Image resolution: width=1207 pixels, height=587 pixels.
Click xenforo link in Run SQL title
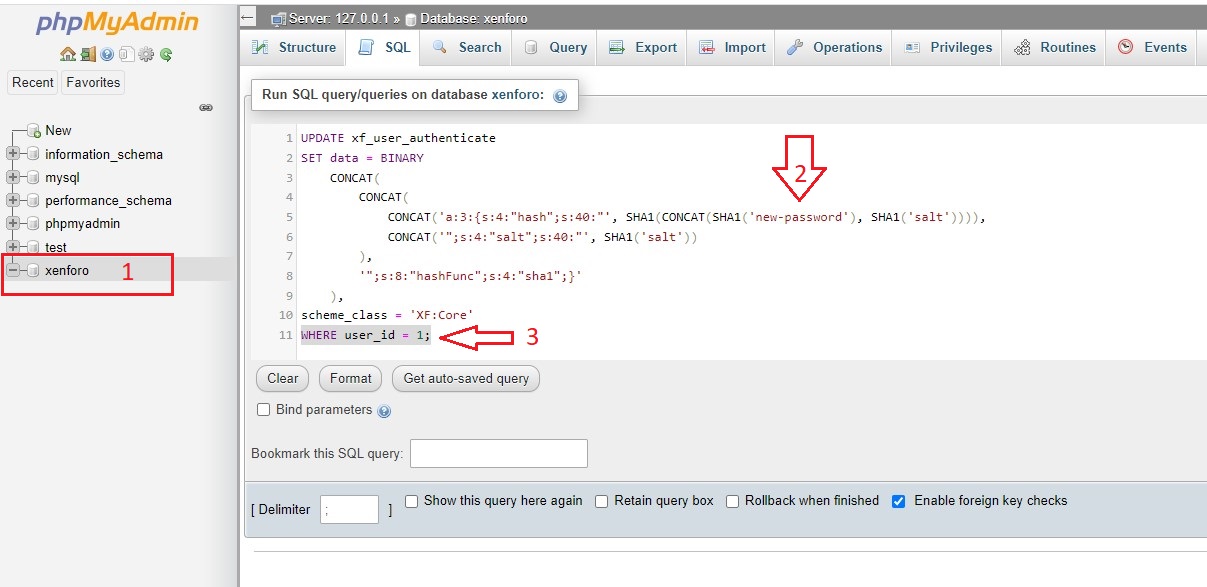click(517, 95)
